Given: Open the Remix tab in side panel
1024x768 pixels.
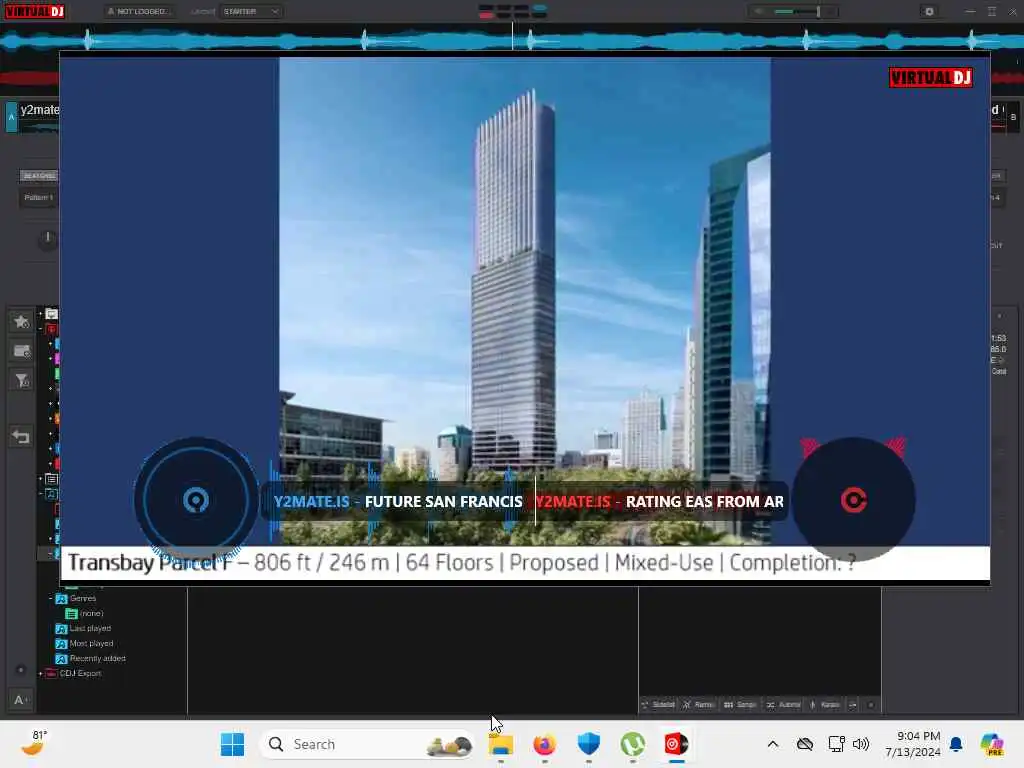Looking at the screenshot, I should coord(698,705).
